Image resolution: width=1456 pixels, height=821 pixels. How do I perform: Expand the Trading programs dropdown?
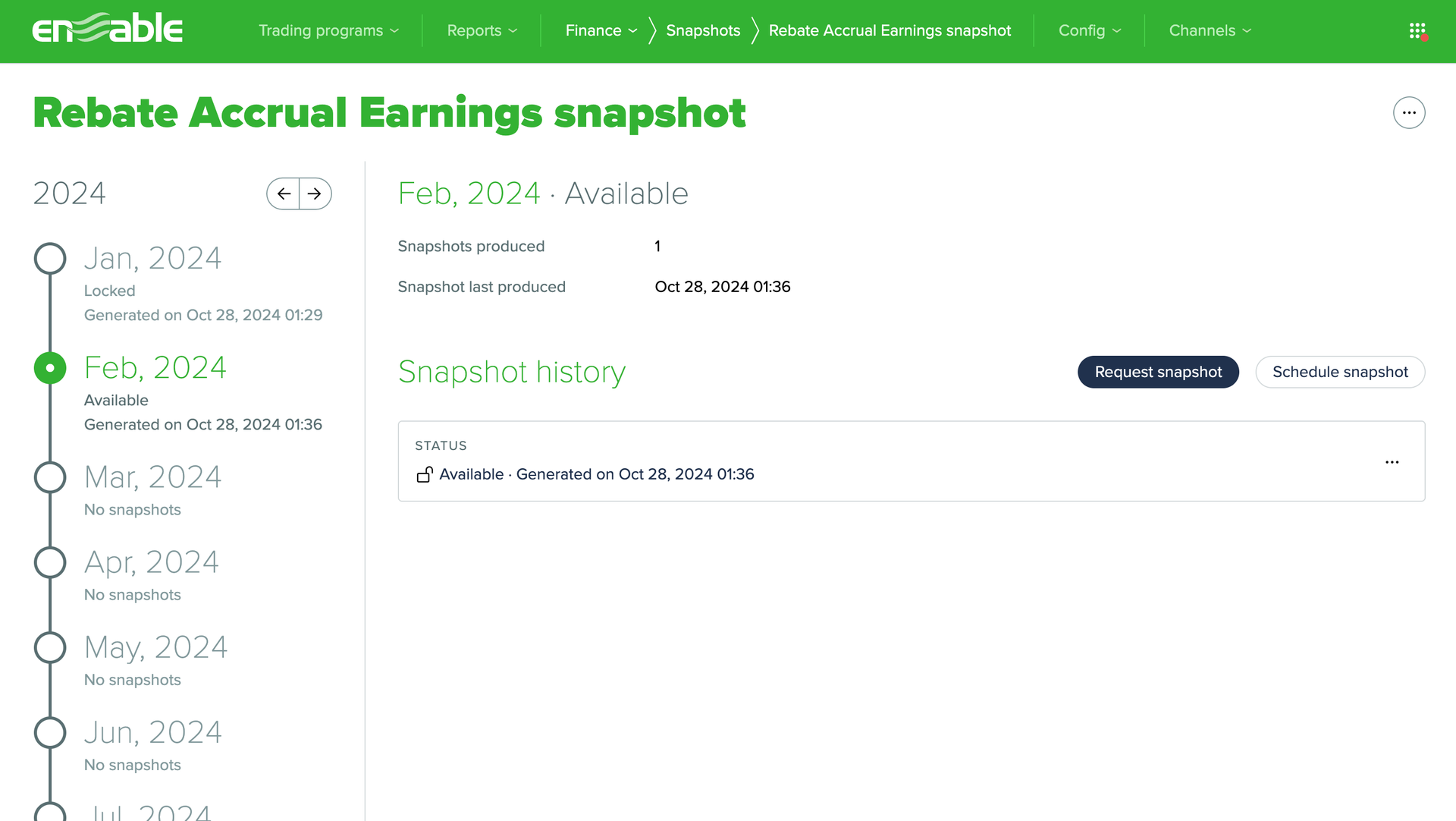point(328,30)
